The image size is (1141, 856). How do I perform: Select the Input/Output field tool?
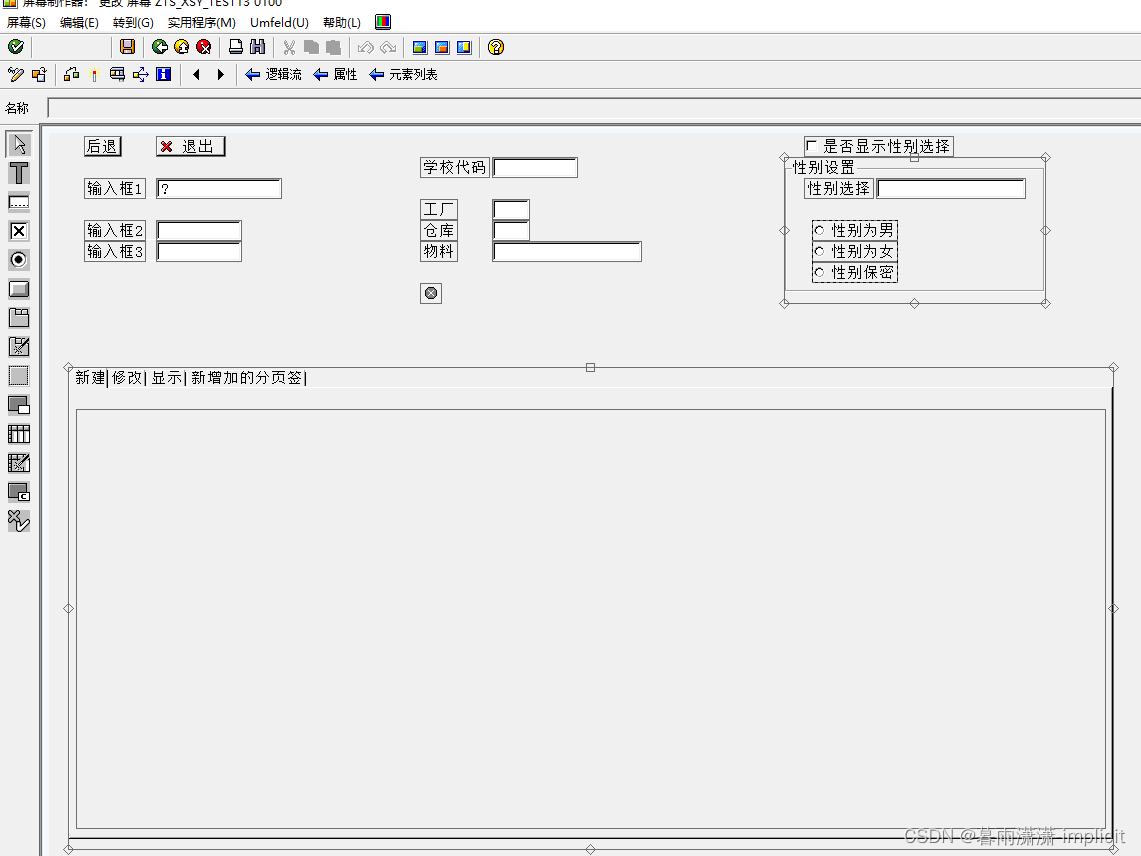[x=18, y=201]
